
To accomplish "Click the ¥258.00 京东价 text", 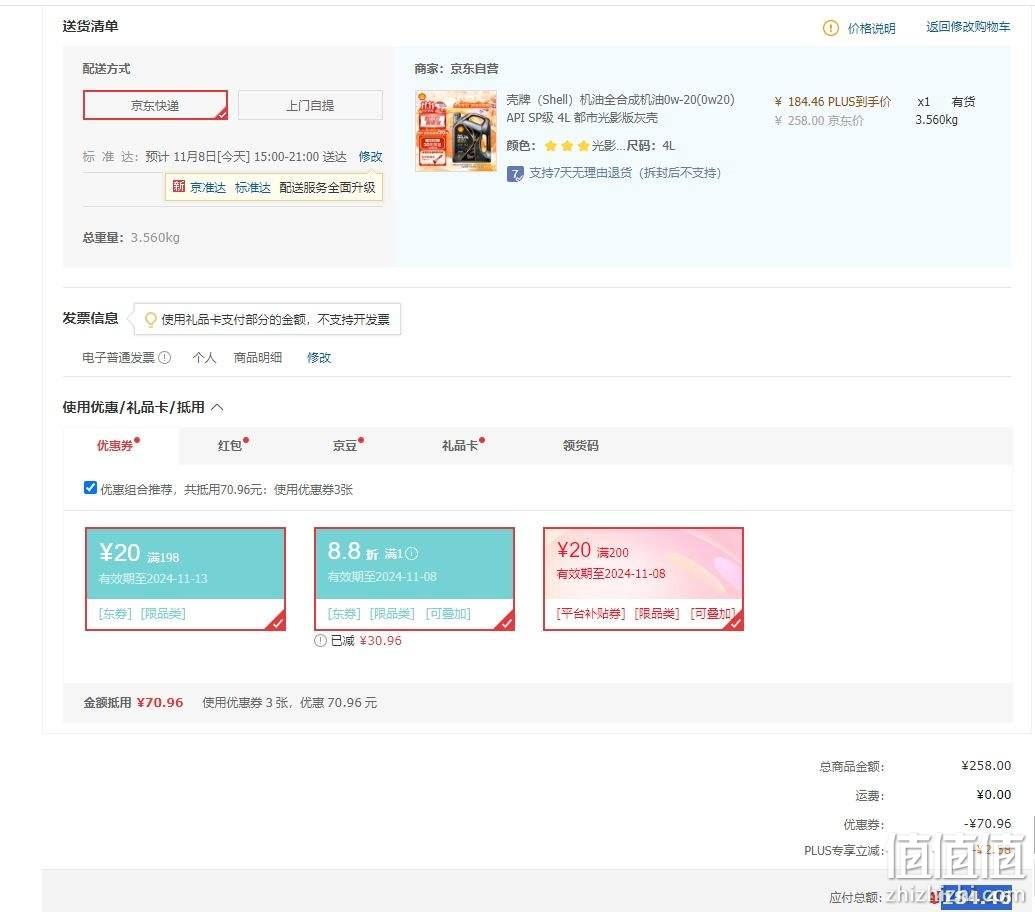I will (x=818, y=121).
